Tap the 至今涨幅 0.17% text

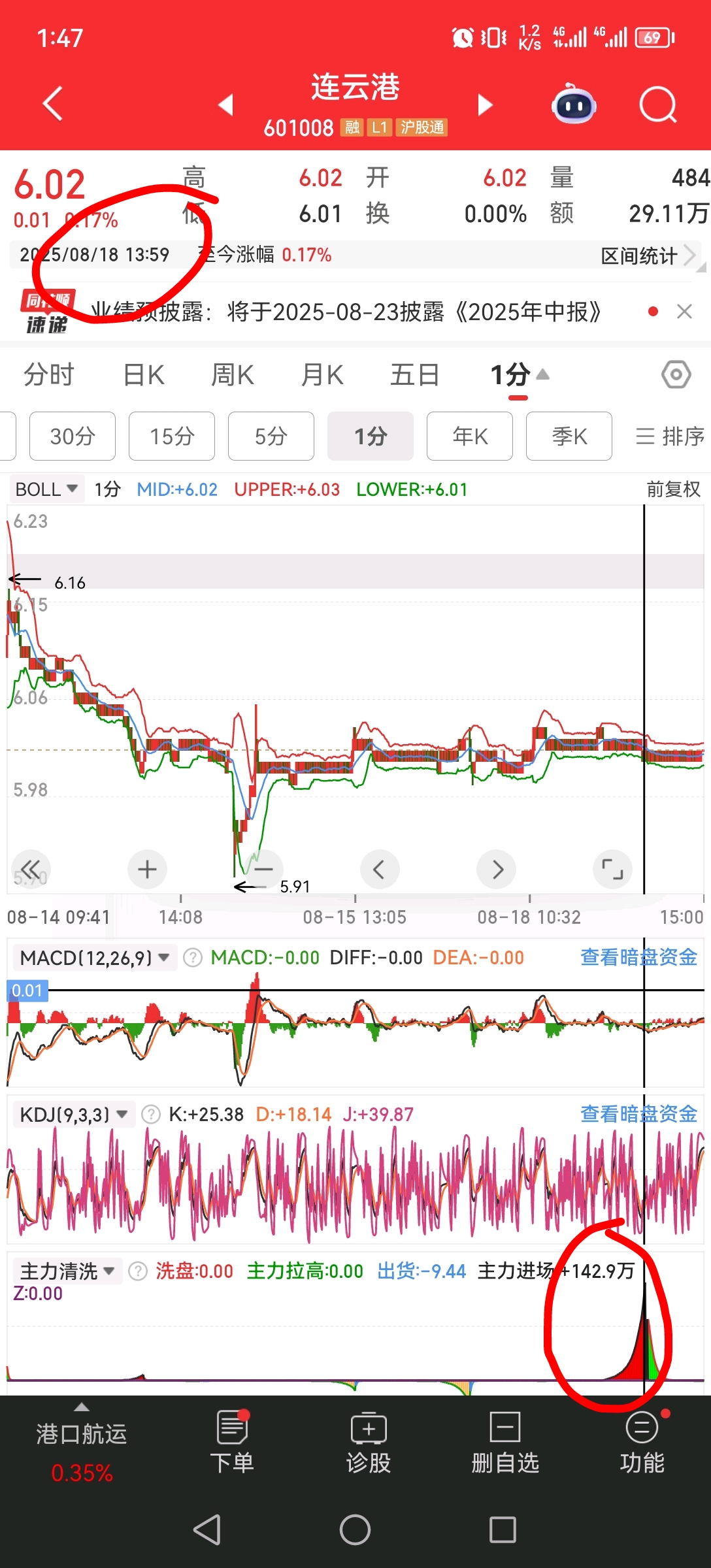265,254
